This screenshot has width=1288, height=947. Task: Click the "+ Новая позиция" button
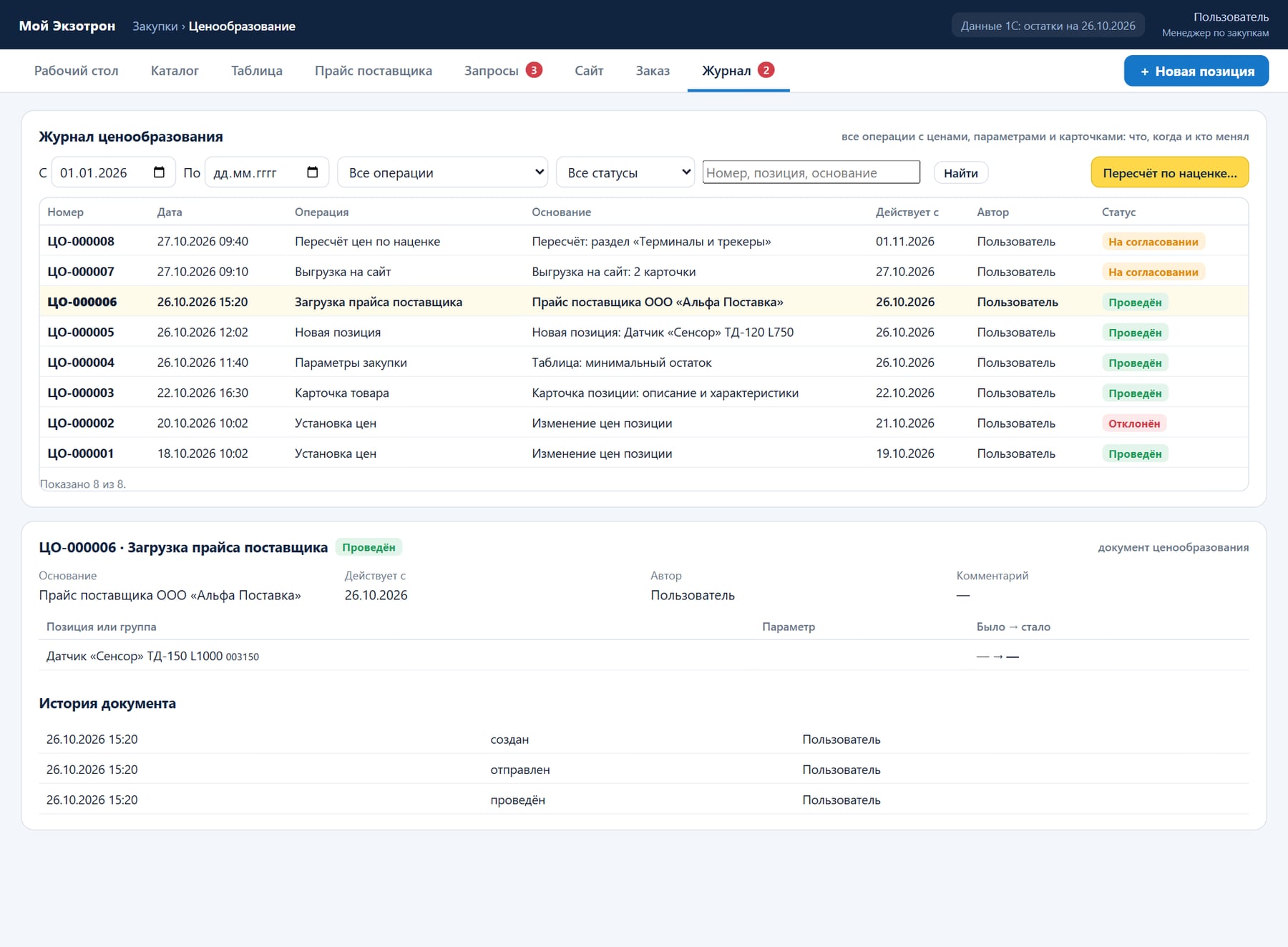tap(1196, 71)
